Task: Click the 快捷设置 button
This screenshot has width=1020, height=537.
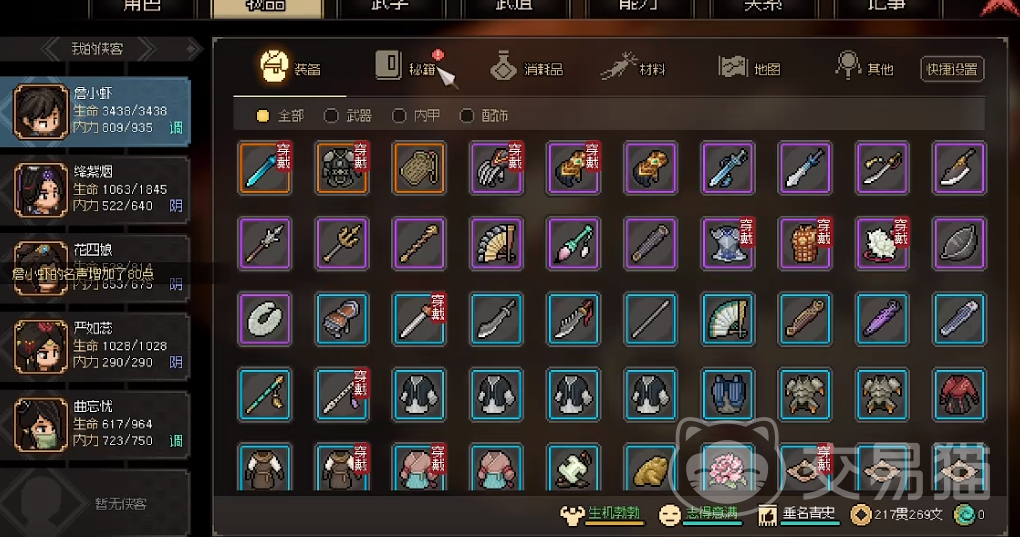Action: (x=952, y=69)
